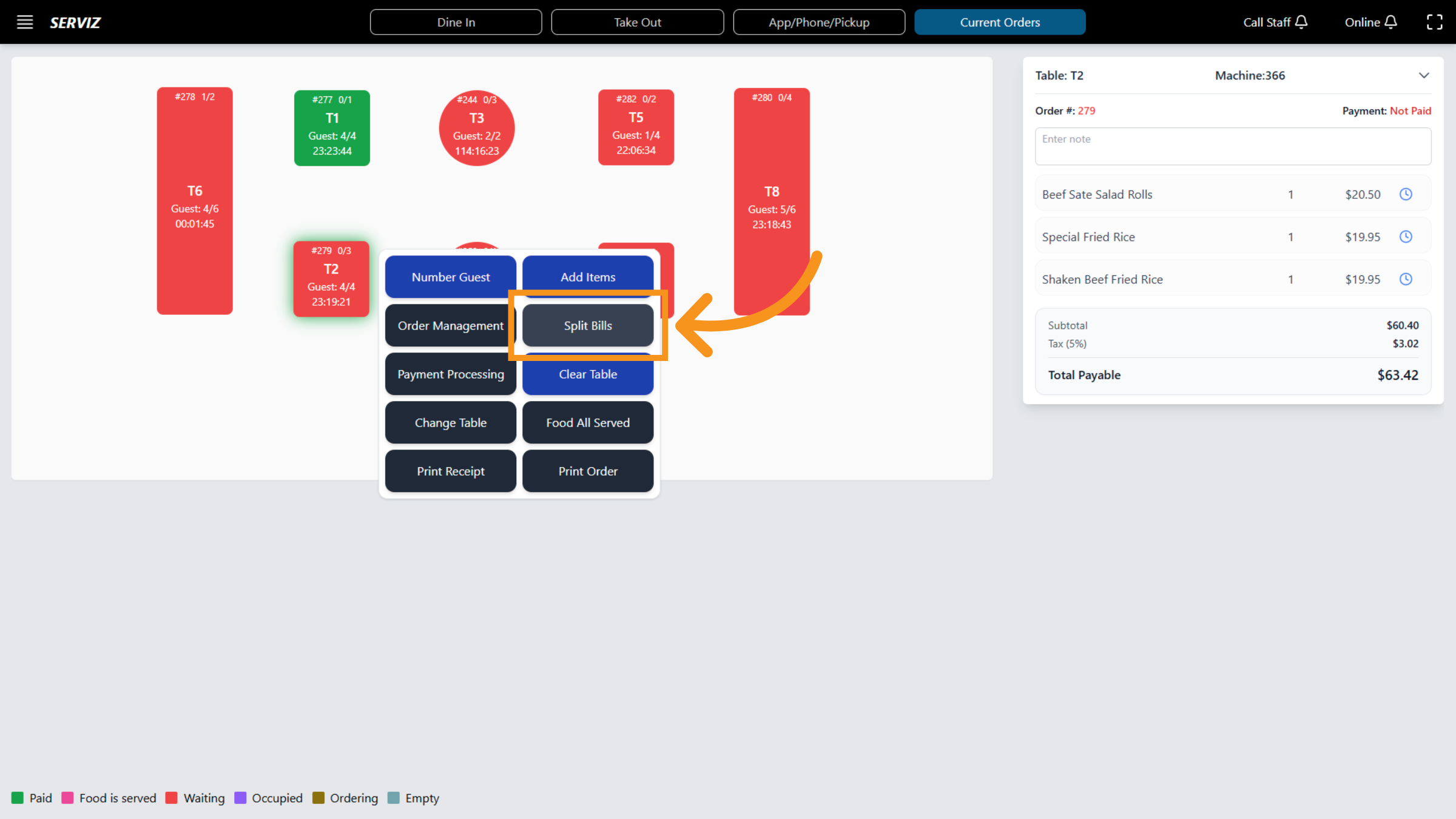The image size is (1456, 819).
Task: Click clock icon for Beef Sate Salad Rolls
Action: (x=1406, y=194)
